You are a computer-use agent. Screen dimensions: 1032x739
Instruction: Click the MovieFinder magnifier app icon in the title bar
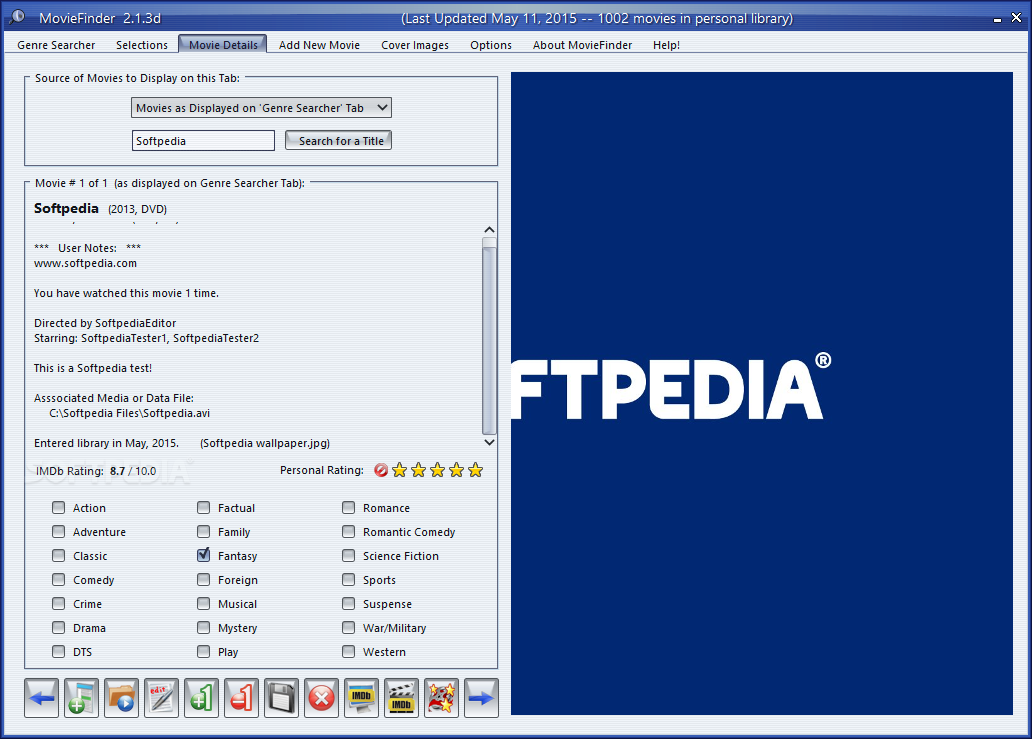coord(17,17)
